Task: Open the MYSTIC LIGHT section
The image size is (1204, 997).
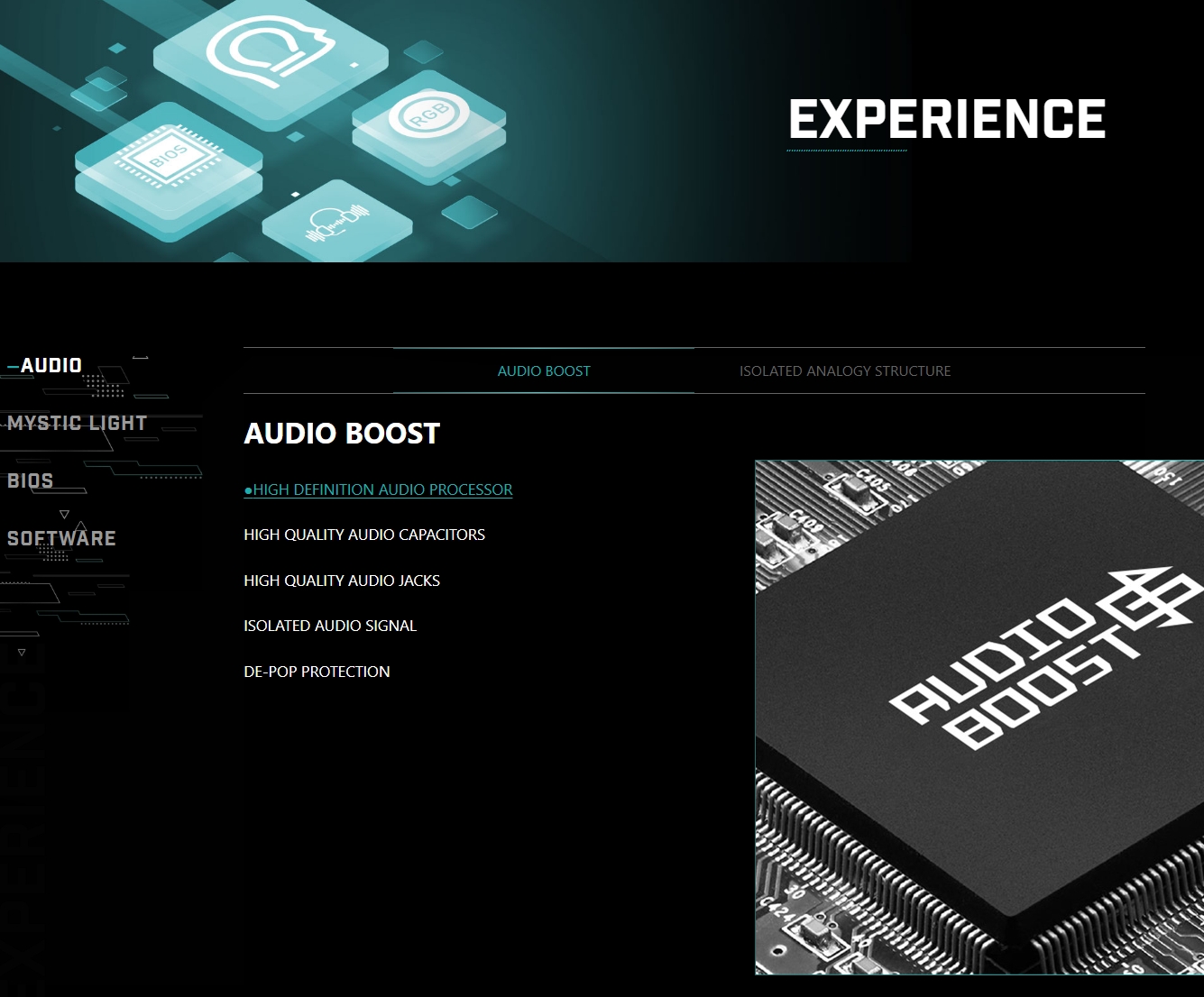Action: tap(77, 423)
